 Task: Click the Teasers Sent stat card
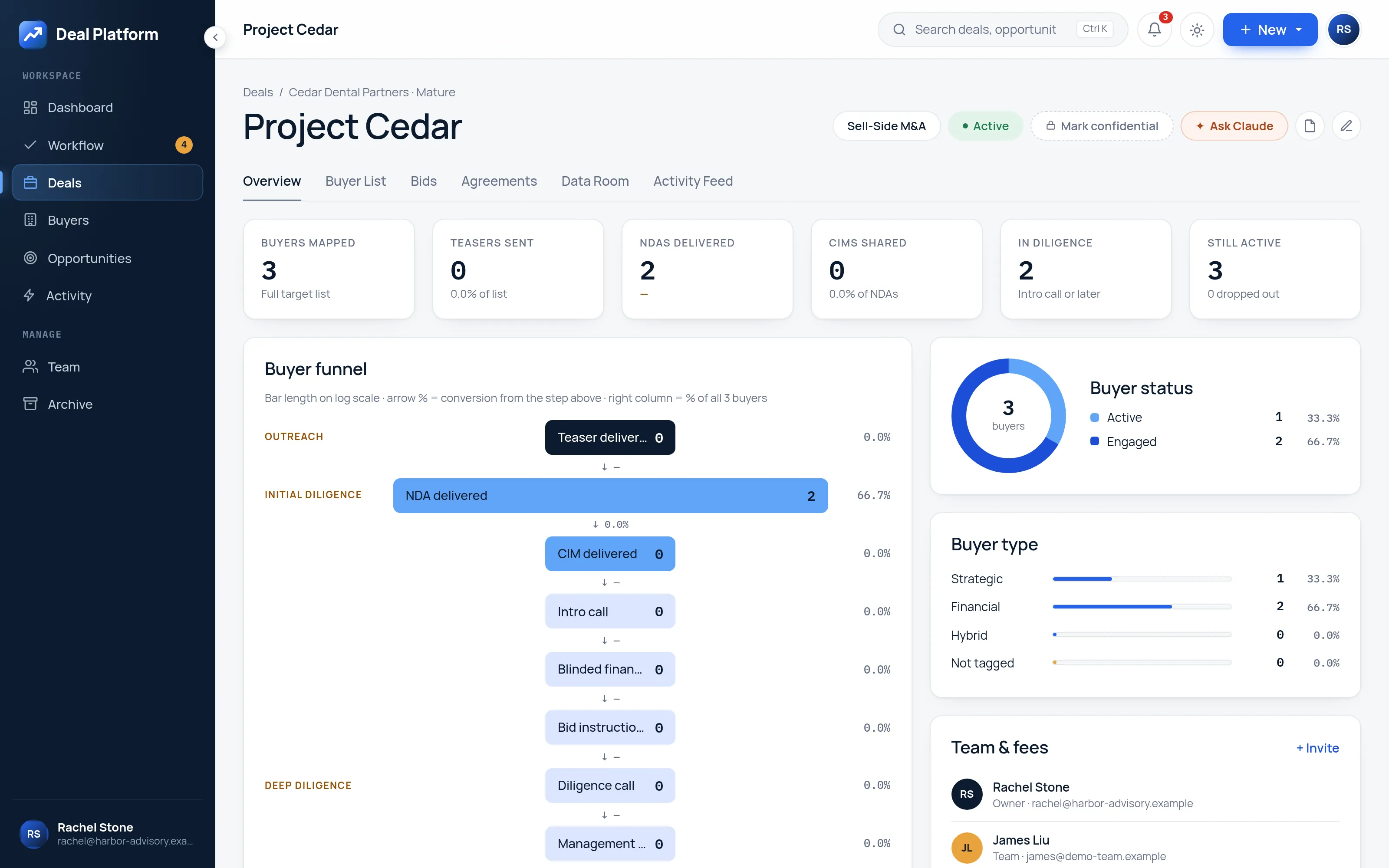(x=518, y=269)
